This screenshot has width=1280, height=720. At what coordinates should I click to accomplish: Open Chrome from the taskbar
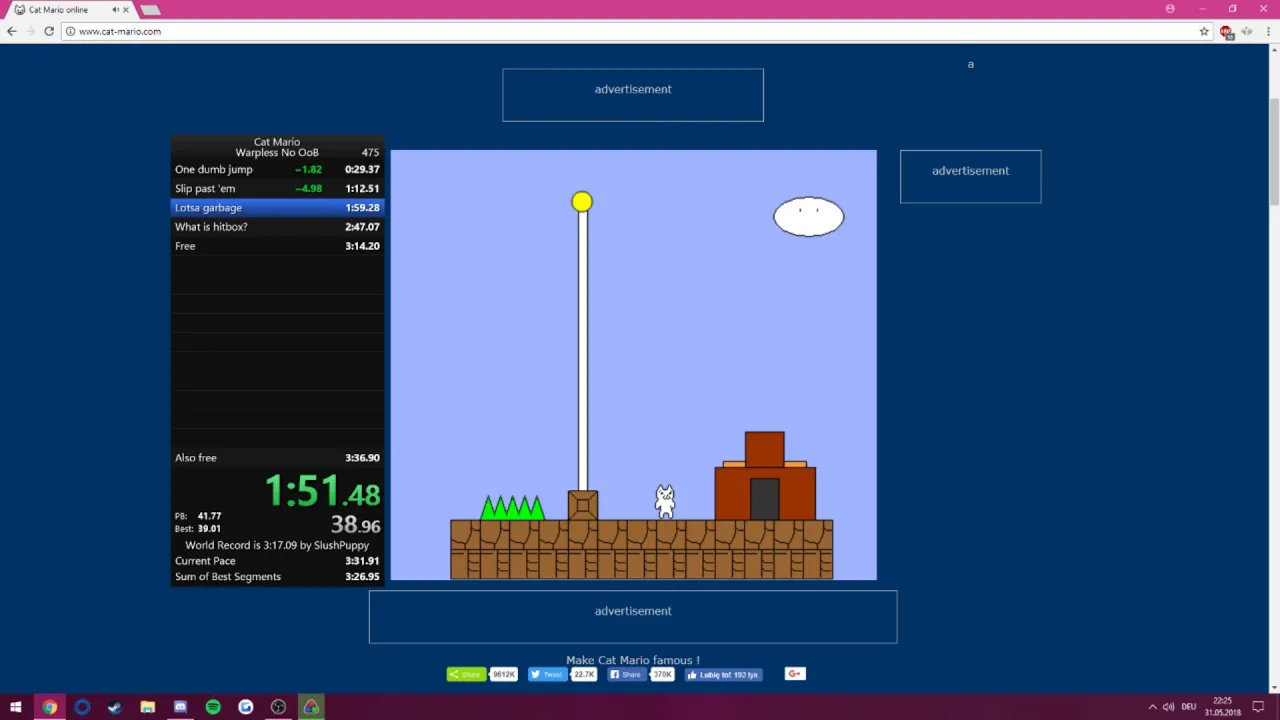click(49, 707)
